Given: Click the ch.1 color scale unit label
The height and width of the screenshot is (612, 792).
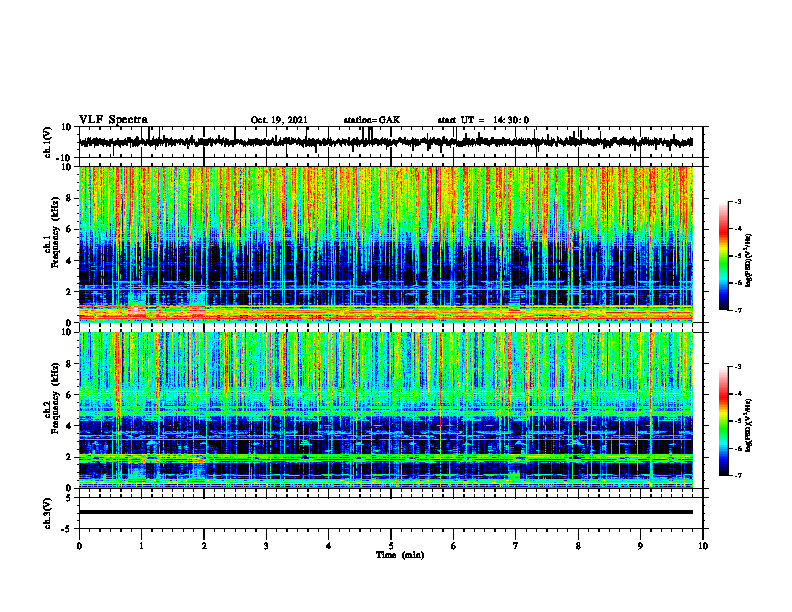Looking at the screenshot, I should pyautogui.click(x=750, y=260).
